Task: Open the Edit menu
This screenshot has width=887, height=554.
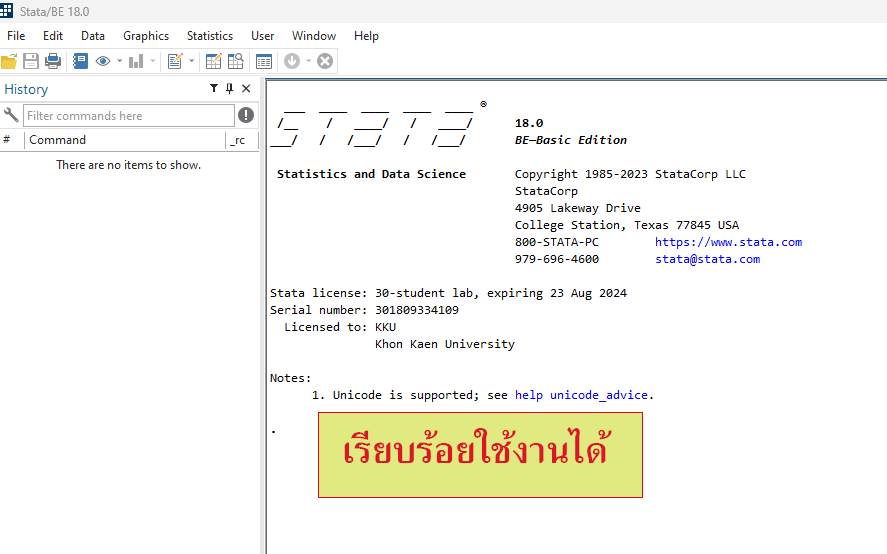Action: (x=53, y=36)
